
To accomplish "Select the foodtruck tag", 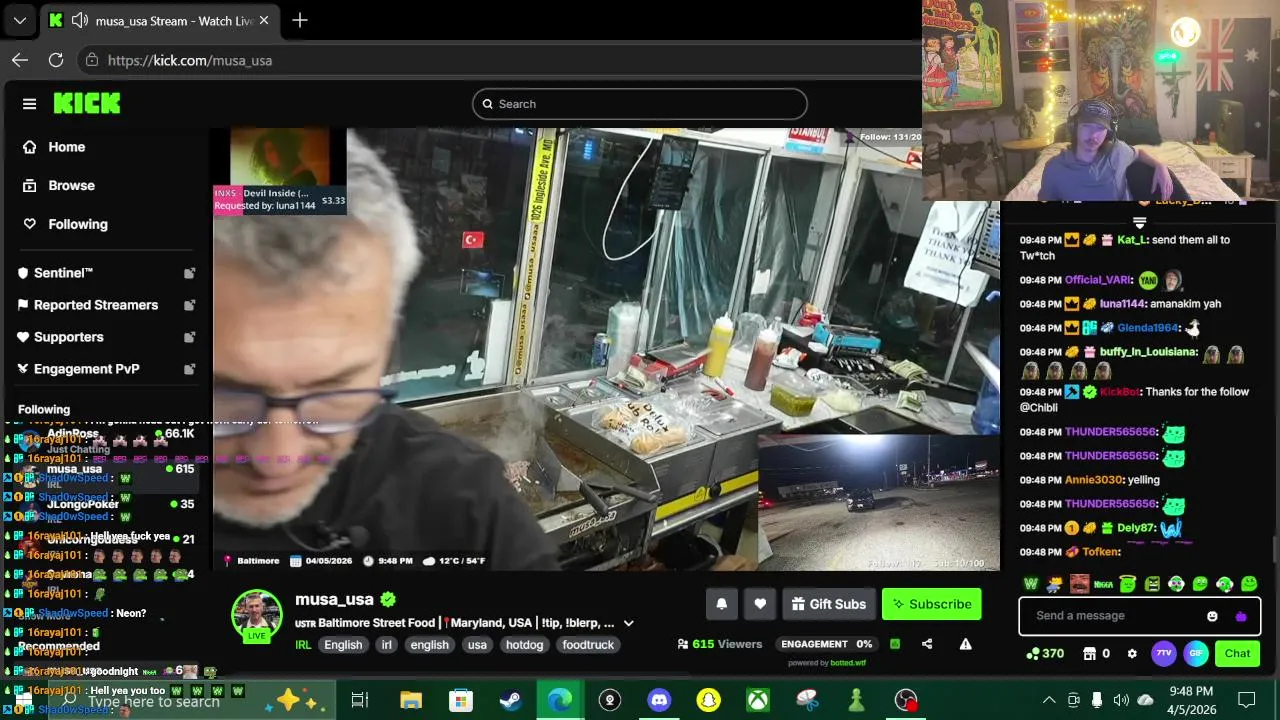I will point(588,645).
